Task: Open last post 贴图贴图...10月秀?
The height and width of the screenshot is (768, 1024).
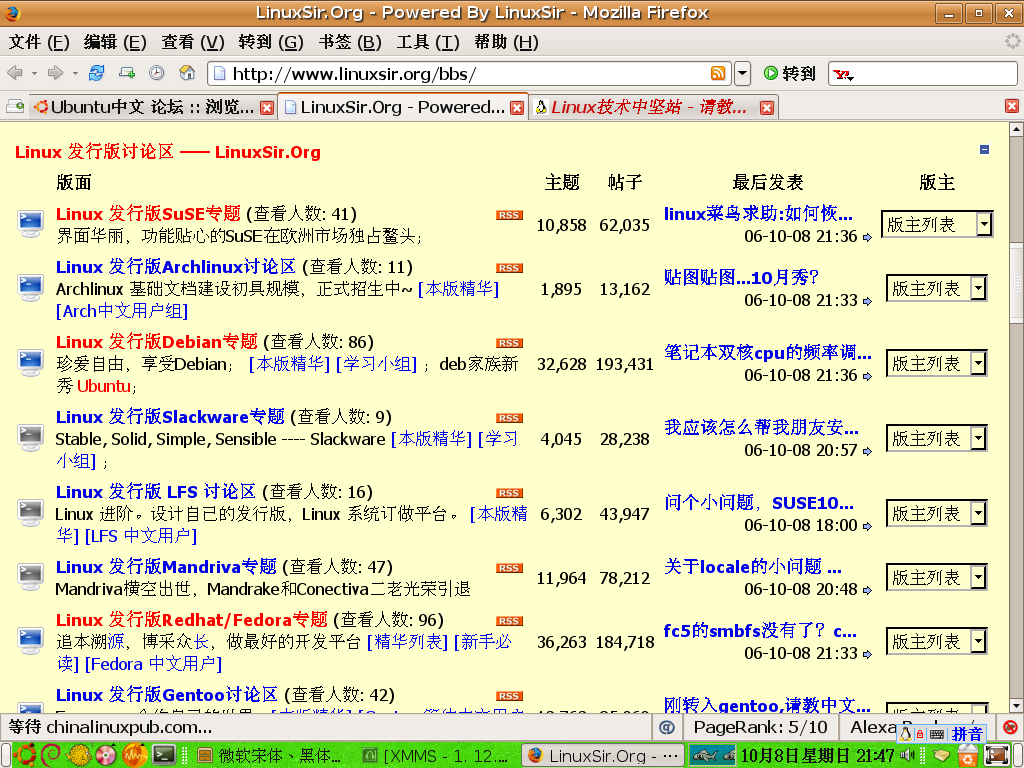Action: click(741, 278)
